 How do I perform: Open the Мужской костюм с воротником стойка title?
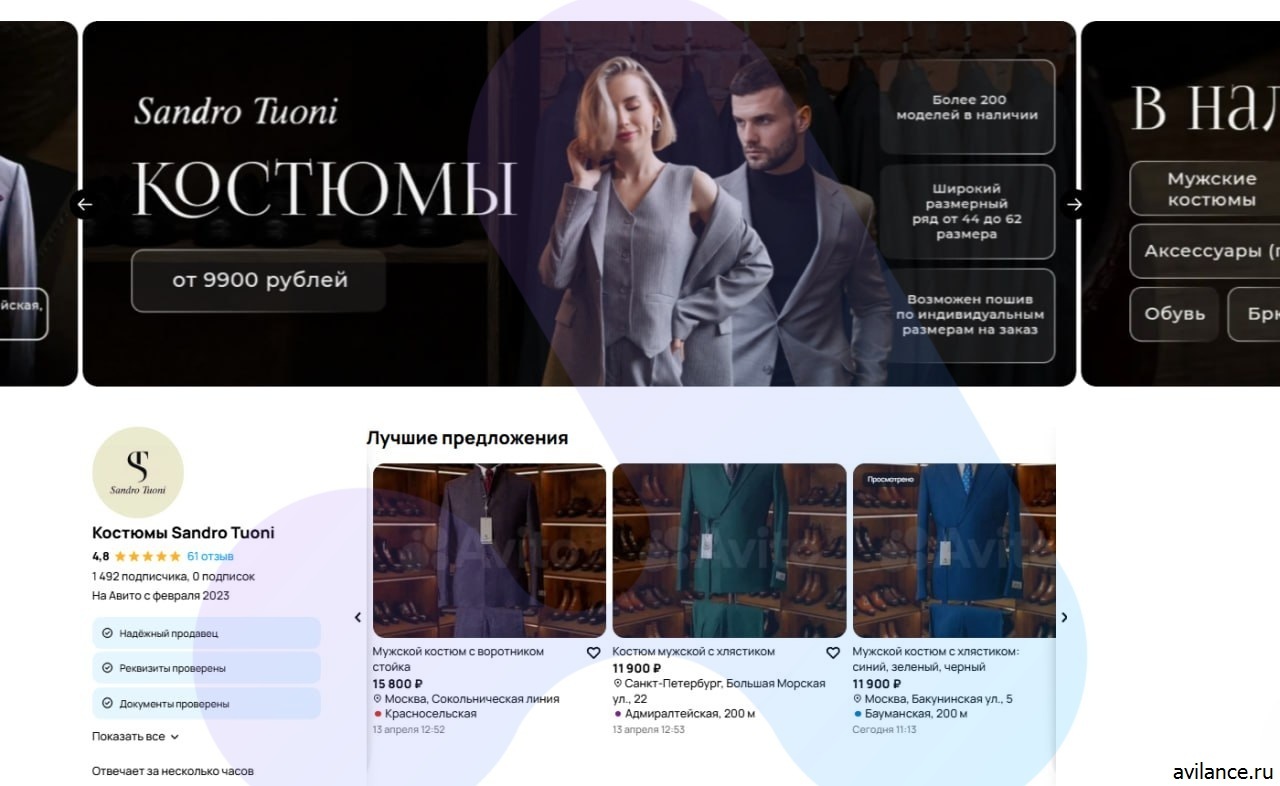coord(459,659)
